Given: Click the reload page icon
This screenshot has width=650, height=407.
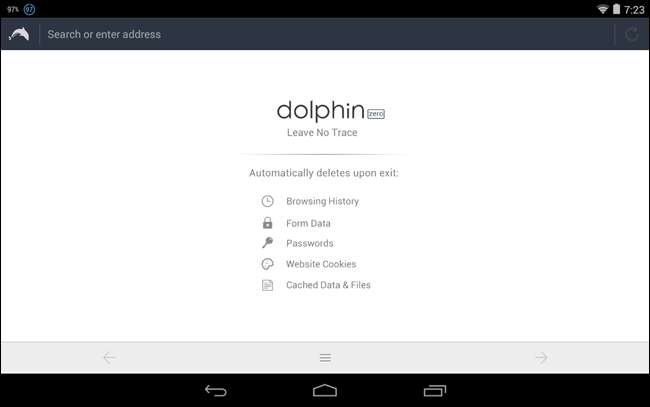Looking at the screenshot, I should click(x=632, y=34).
